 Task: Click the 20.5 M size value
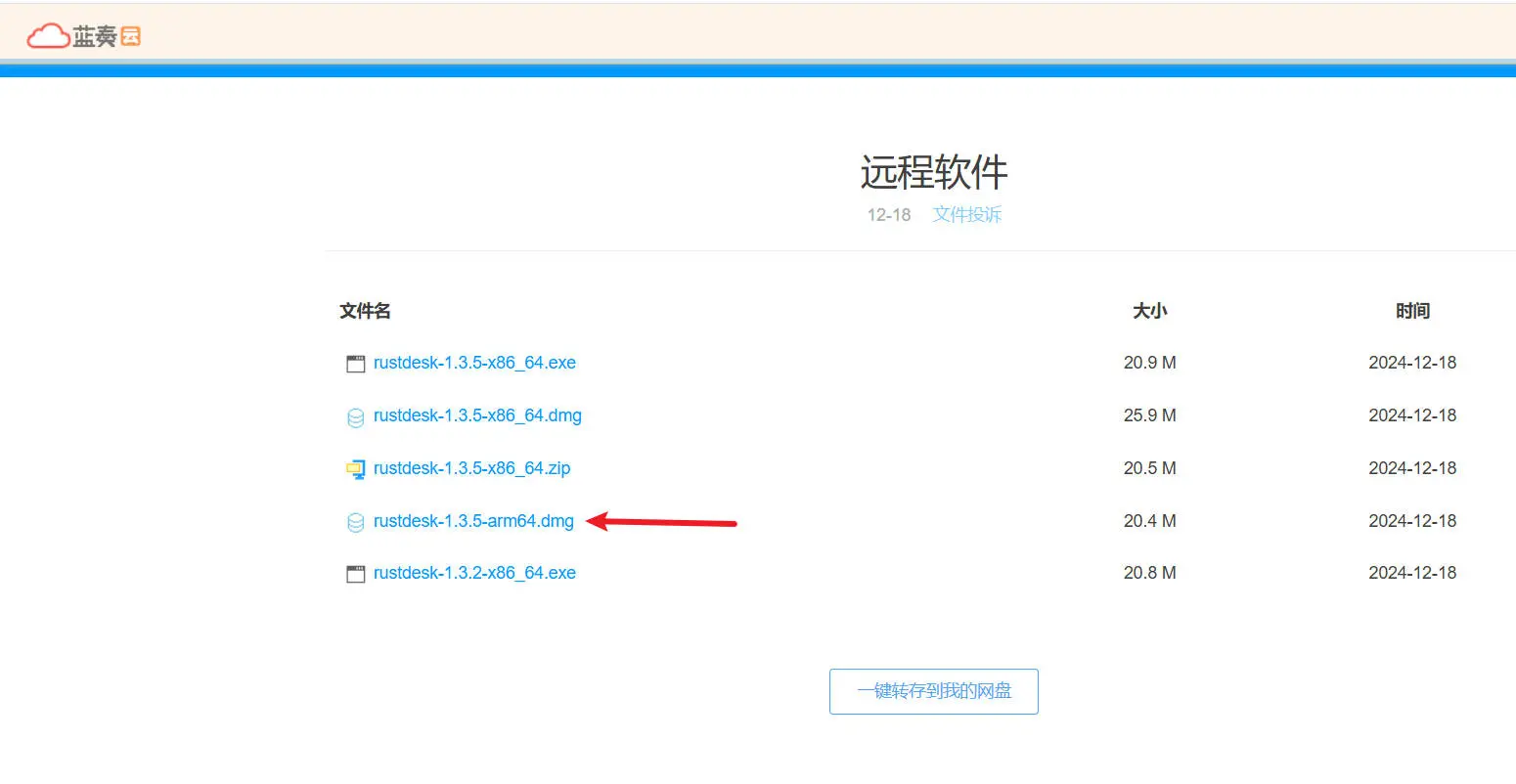(1150, 468)
